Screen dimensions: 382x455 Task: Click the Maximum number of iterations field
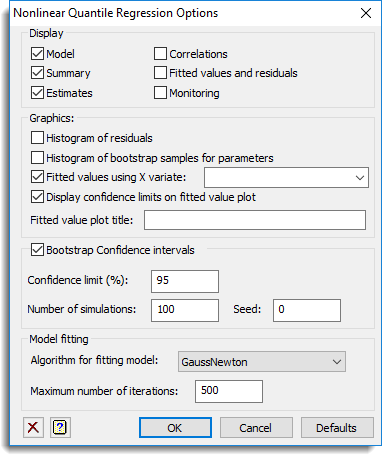point(229,391)
